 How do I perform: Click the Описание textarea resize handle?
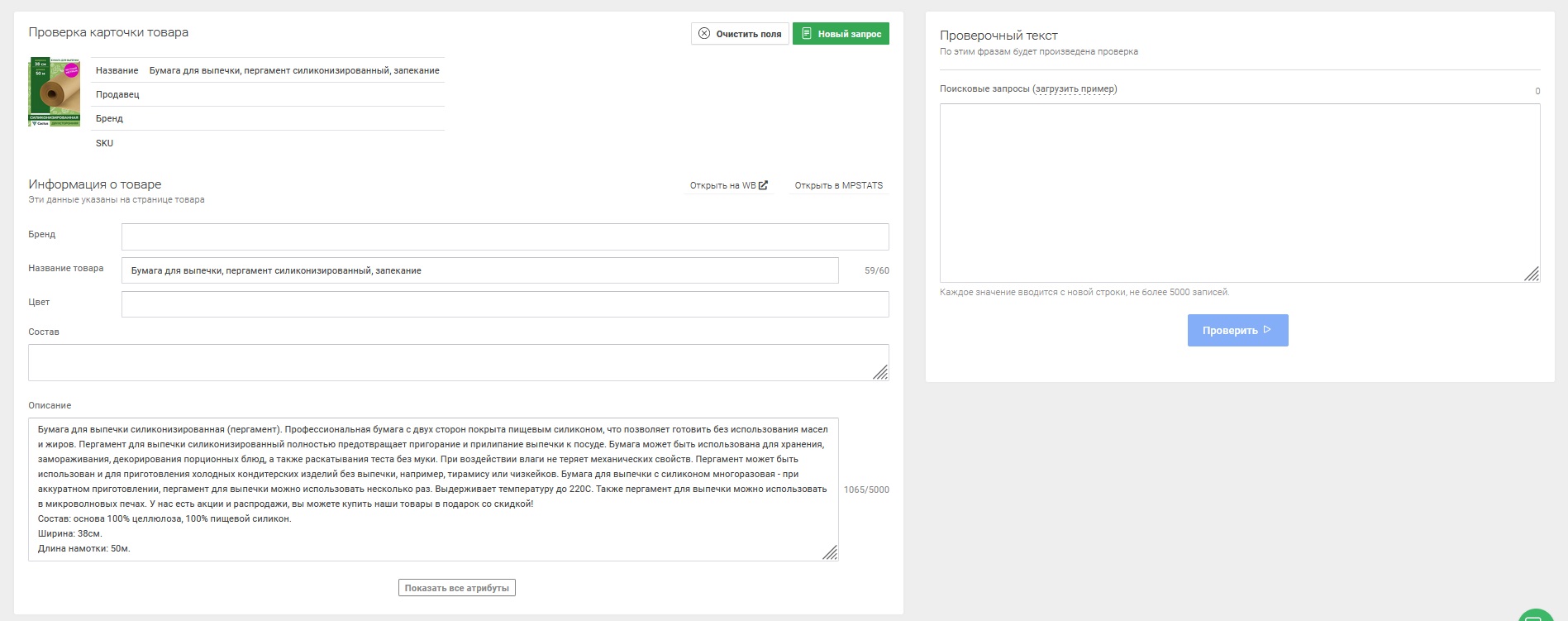click(x=831, y=553)
